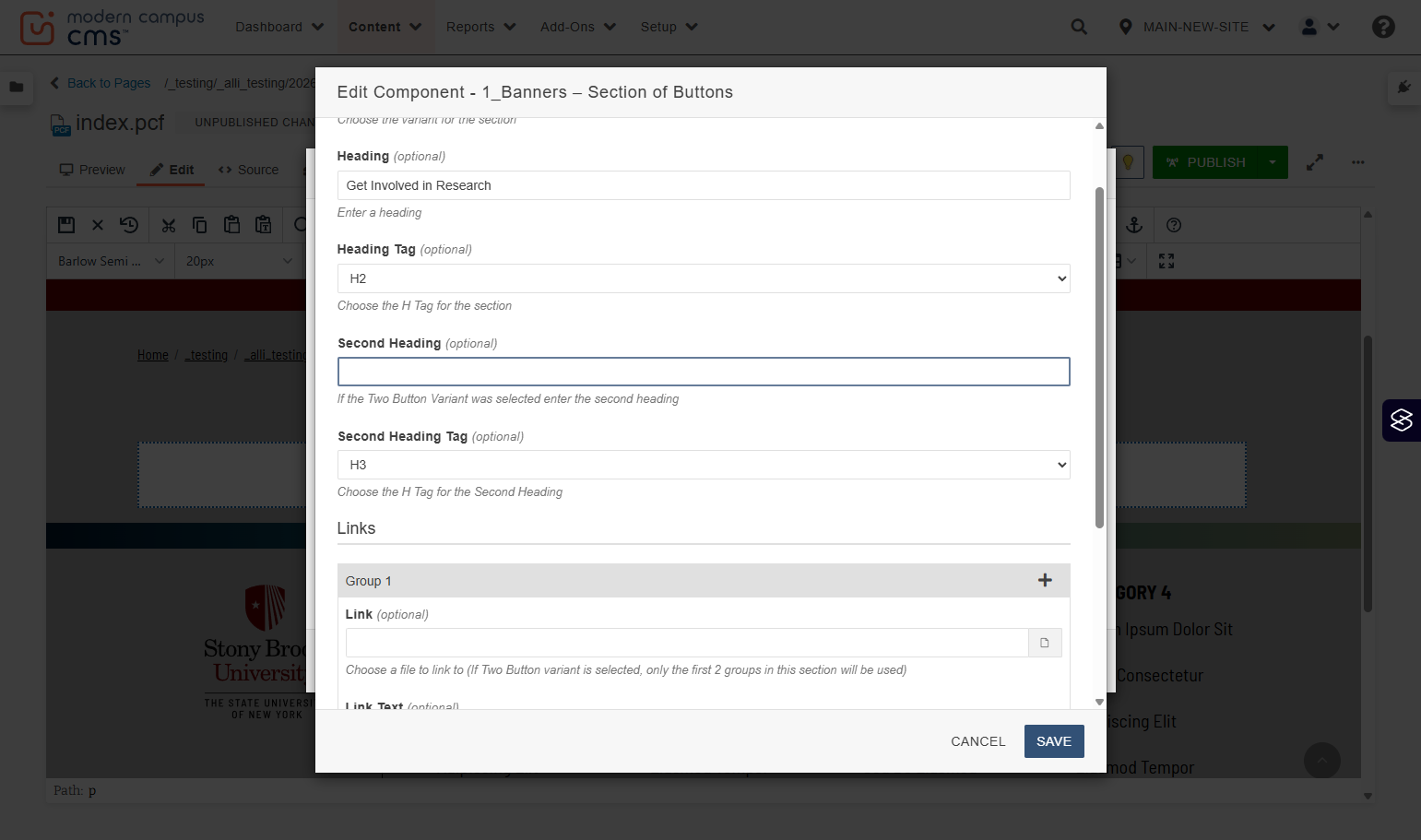This screenshot has width=1421, height=840.
Task: Open the MAIN-NEW-SITE site selector
Action: click(1197, 27)
